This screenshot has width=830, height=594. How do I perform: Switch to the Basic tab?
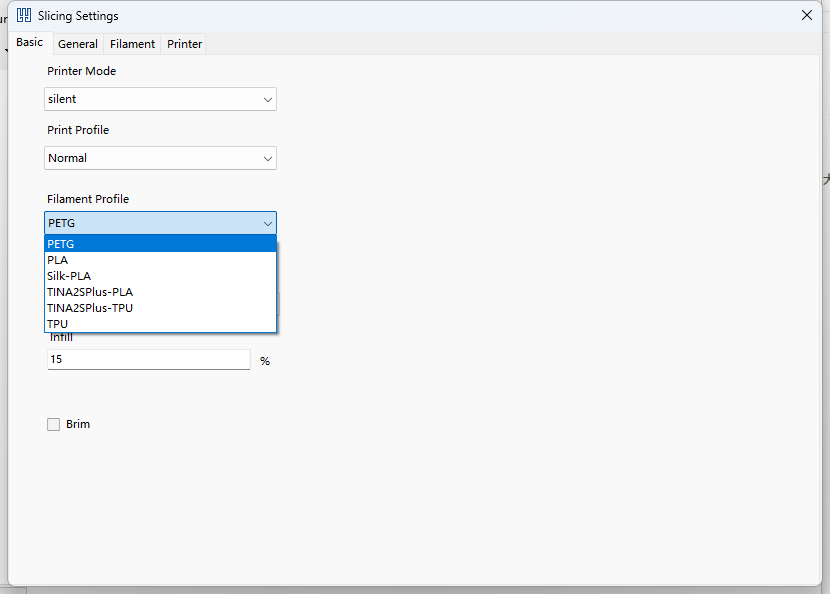[30, 43]
